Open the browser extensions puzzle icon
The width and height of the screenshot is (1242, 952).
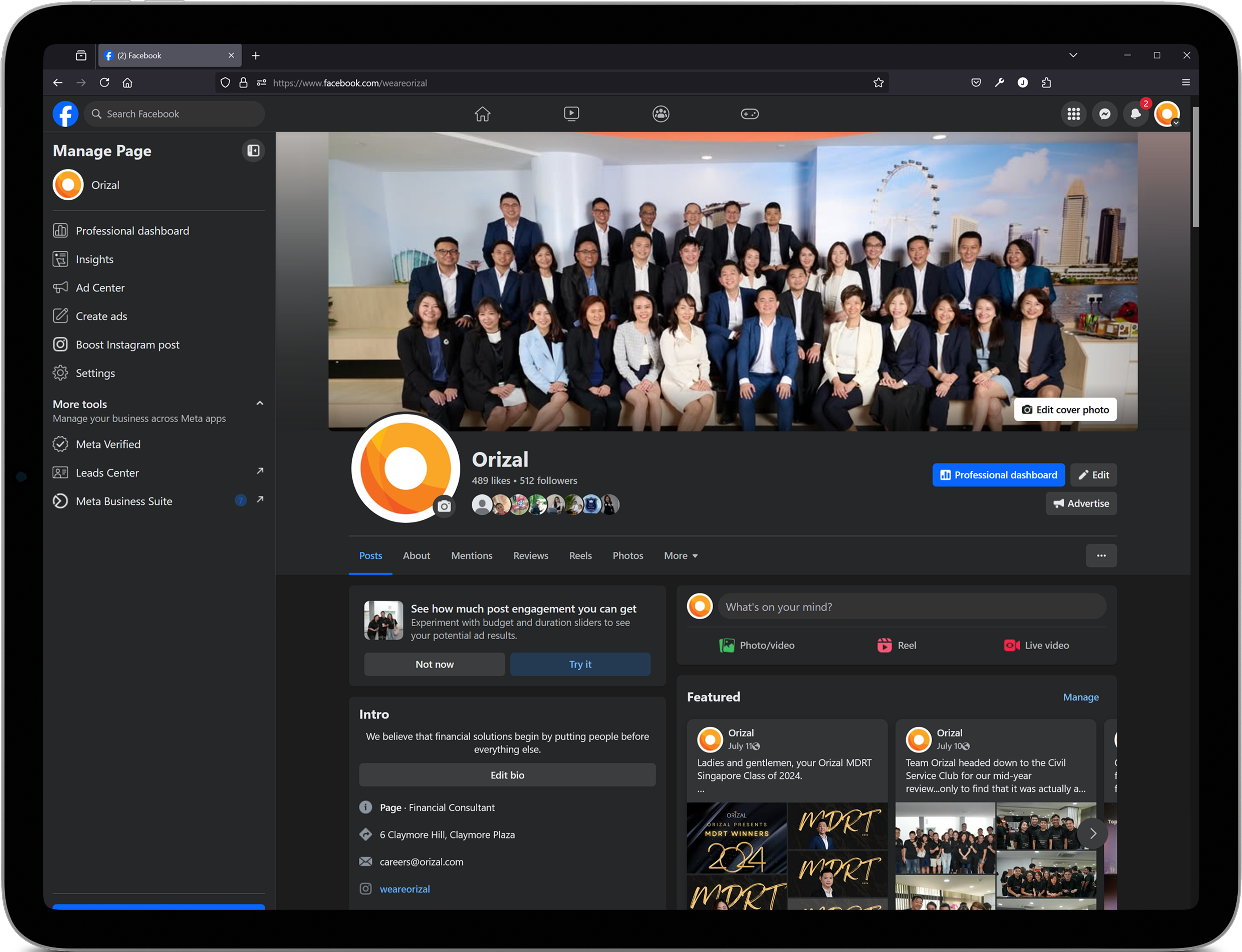[x=1046, y=83]
